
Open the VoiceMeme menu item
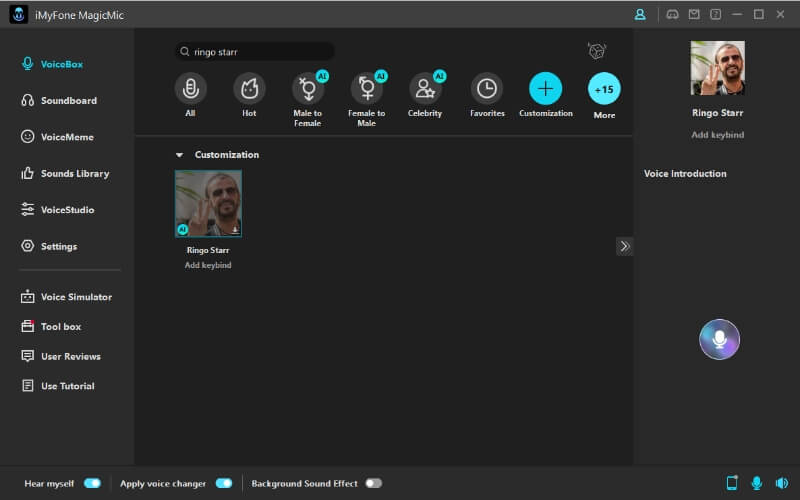57,137
